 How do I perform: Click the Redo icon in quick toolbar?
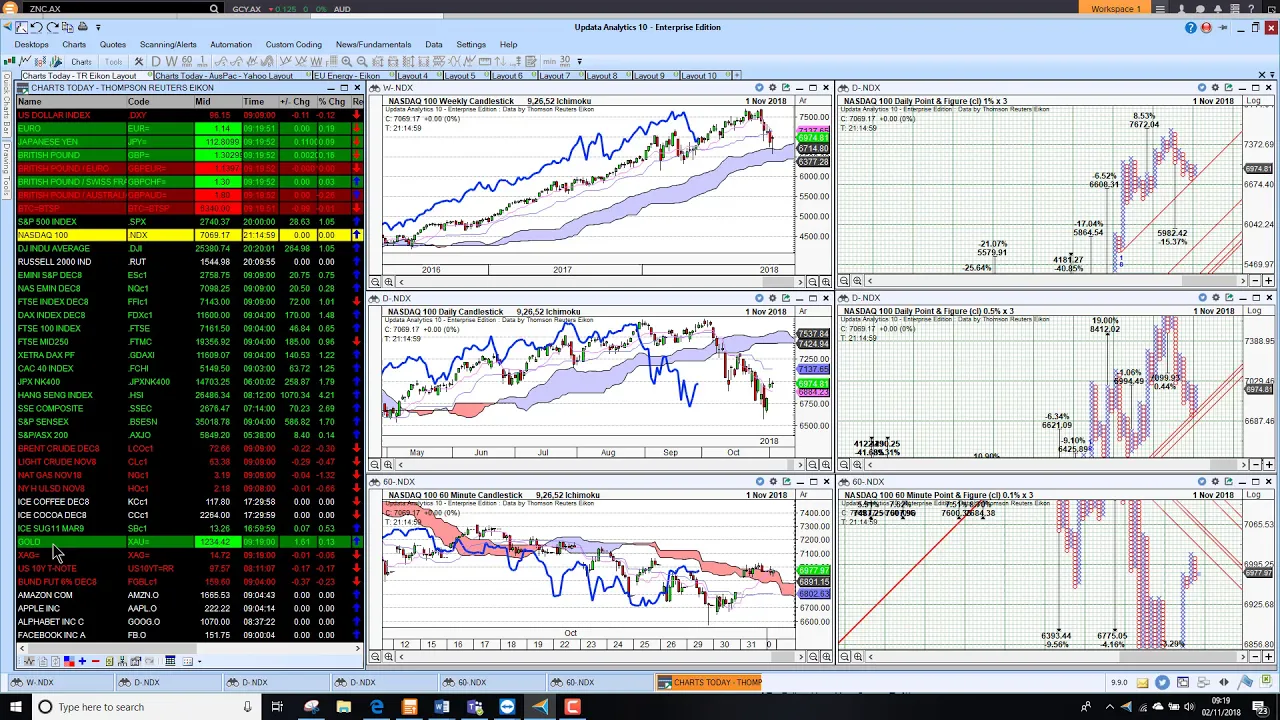point(52,27)
